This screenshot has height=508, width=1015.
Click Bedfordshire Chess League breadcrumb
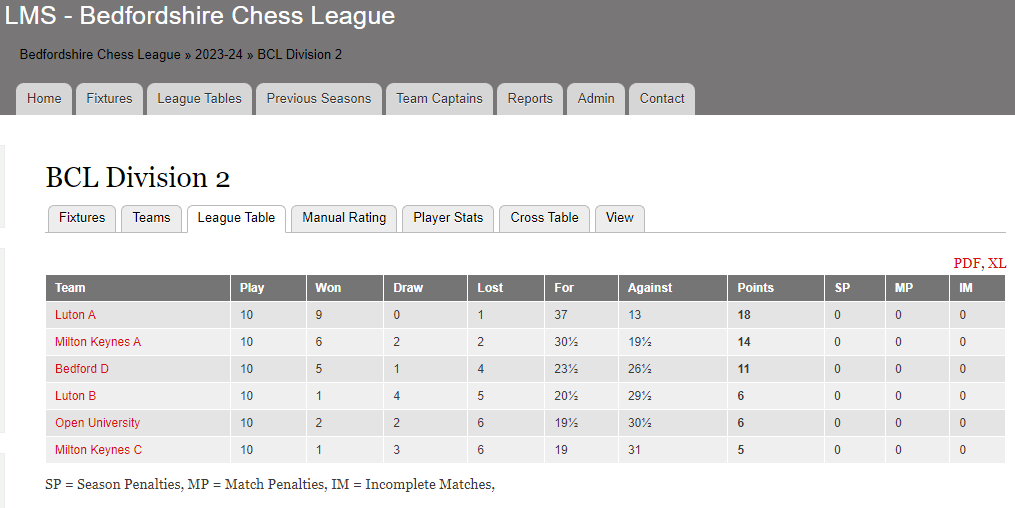click(100, 54)
